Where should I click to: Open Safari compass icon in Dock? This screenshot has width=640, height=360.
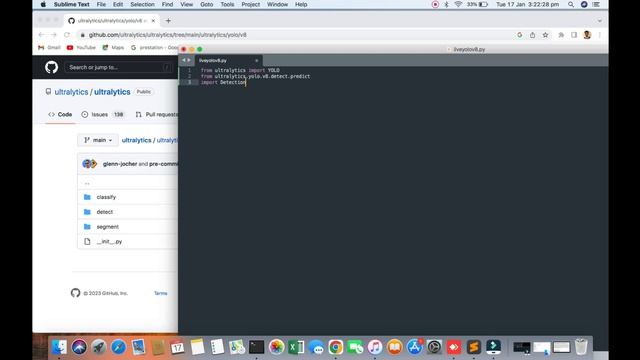pyautogui.click(x=118, y=347)
